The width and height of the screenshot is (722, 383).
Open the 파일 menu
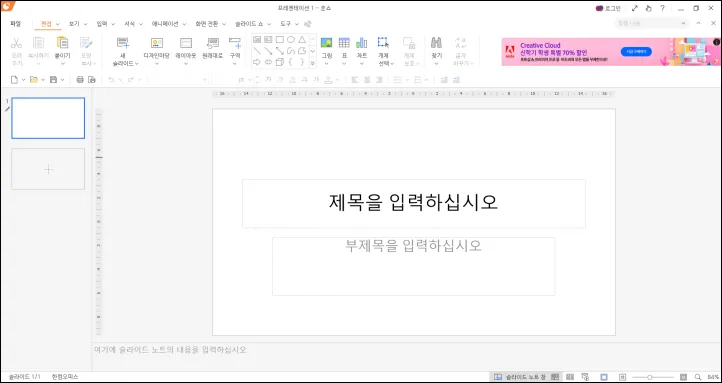click(x=16, y=23)
